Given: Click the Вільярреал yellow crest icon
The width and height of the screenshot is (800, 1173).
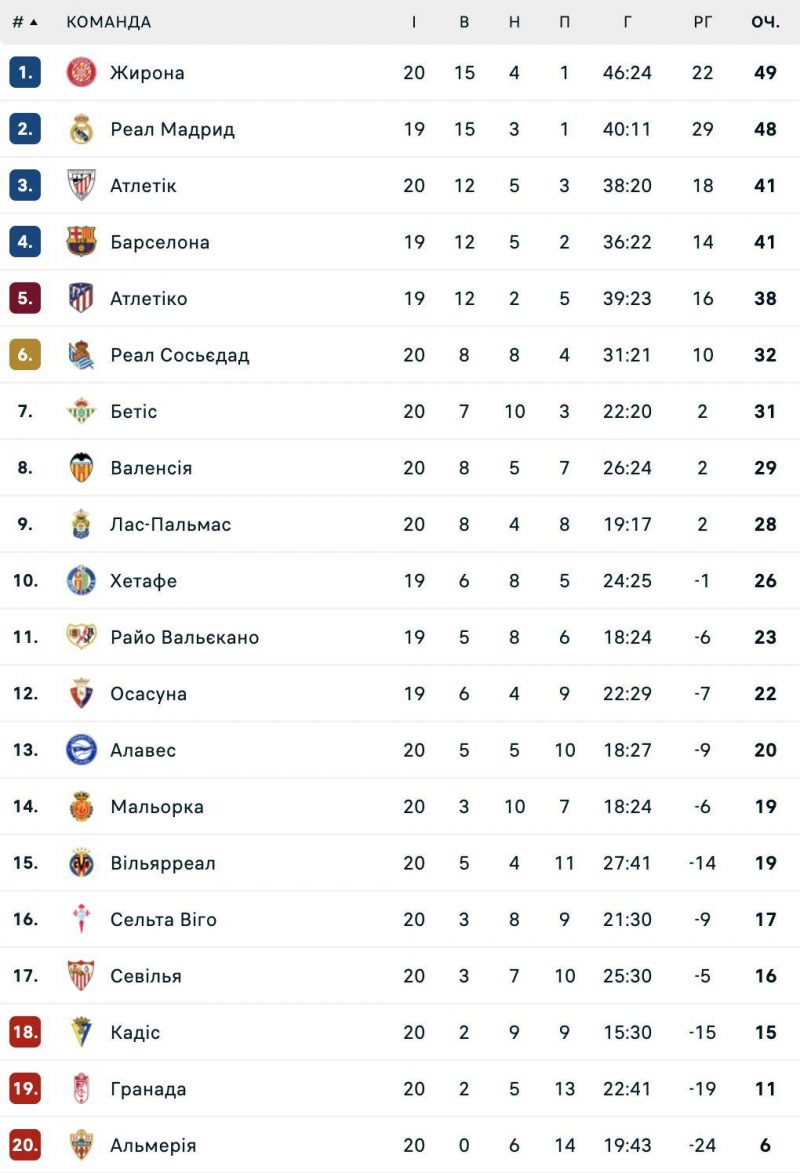Looking at the screenshot, I should click(x=81, y=863).
